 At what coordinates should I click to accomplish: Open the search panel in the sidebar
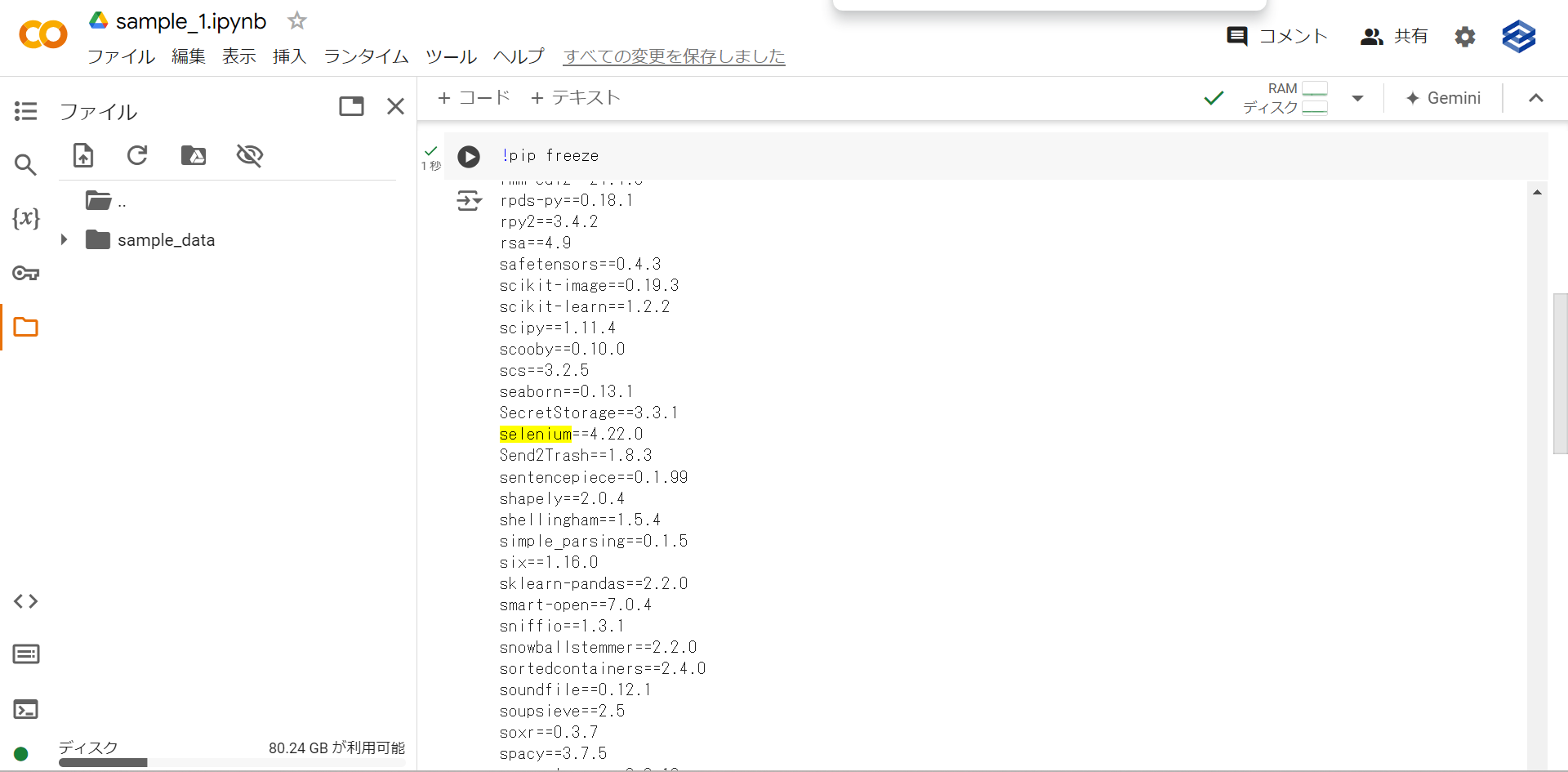tap(25, 164)
